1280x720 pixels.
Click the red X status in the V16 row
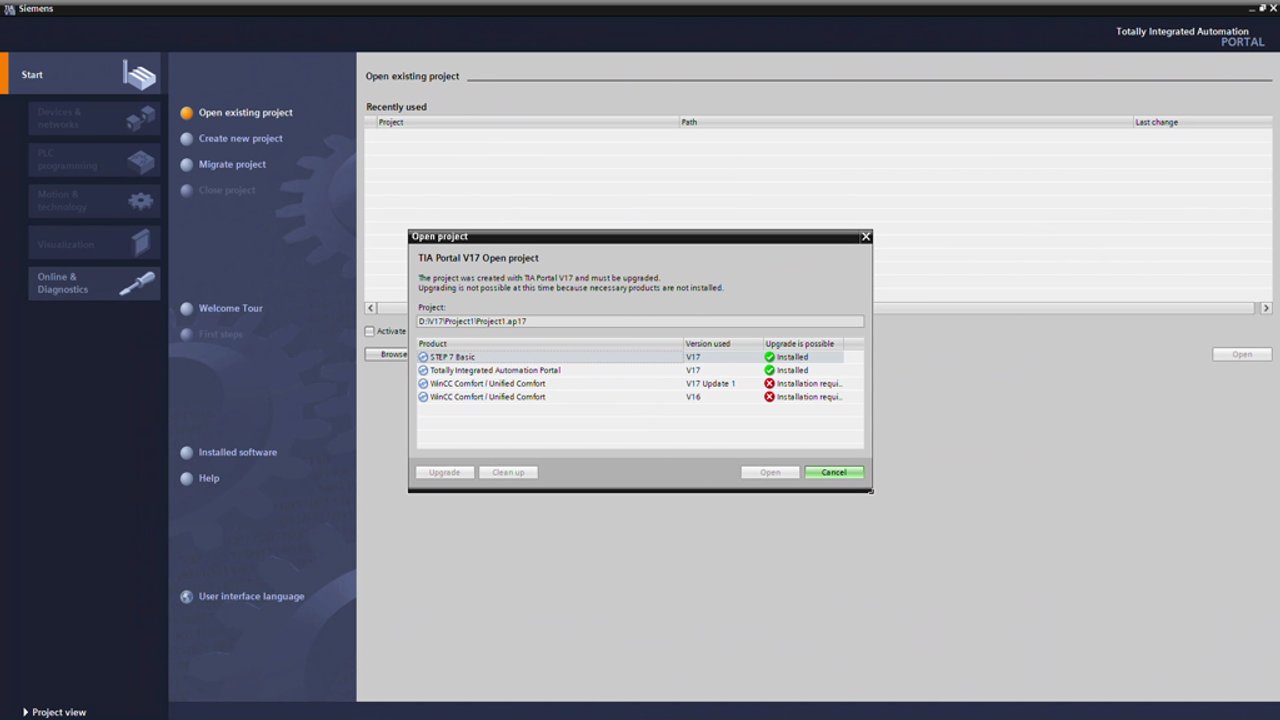coord(770,397)
